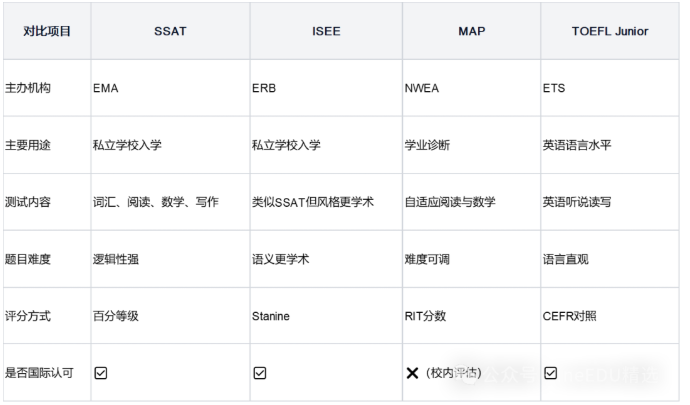Select the 题目难度 row label

(x=29, y=259)
